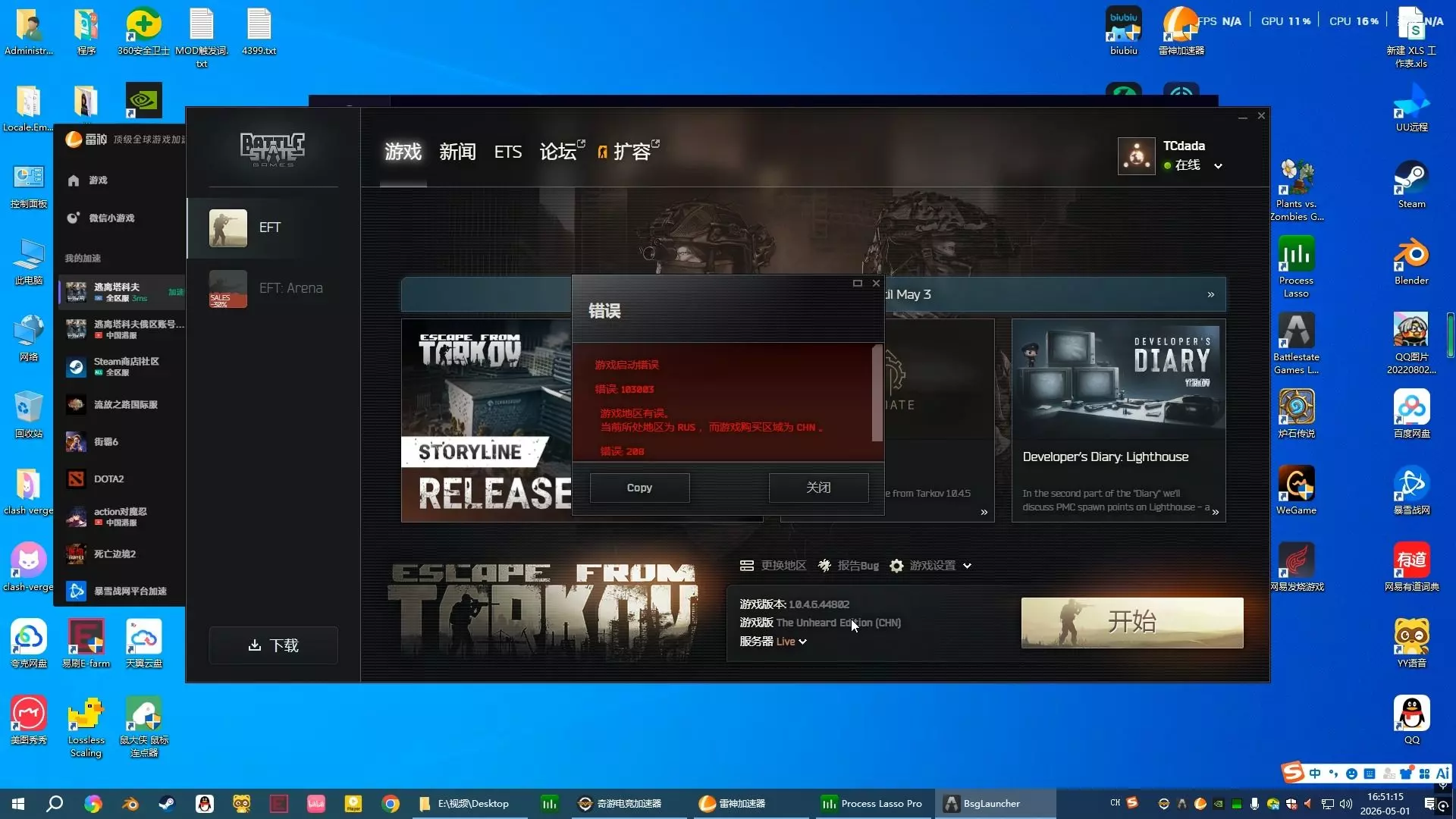Image resolution: width=1456 pixels, height=819 pixels.
Task: Open Lossless Scaling desktop icon
Action: click(86, 726)
